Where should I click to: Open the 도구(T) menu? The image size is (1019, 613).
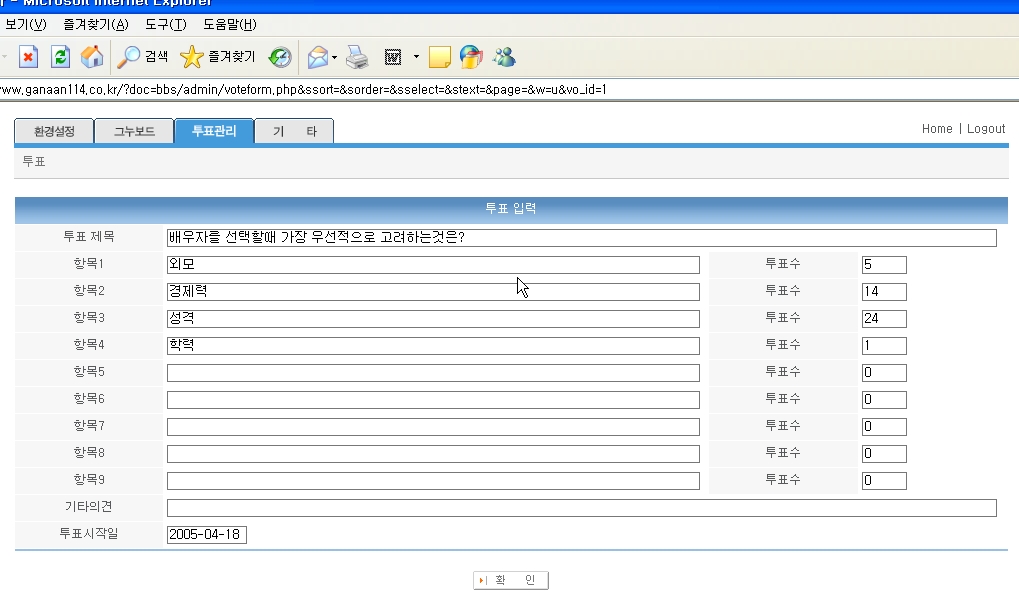coord(165,24)
